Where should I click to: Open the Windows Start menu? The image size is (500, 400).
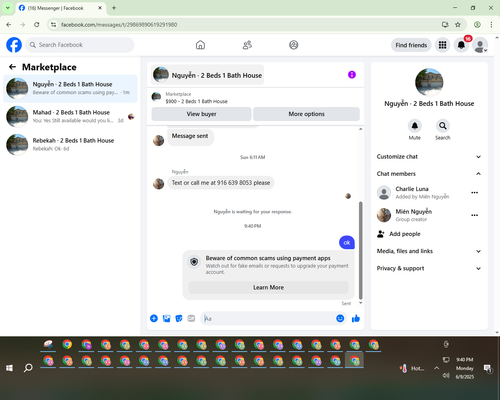point(9,368)
